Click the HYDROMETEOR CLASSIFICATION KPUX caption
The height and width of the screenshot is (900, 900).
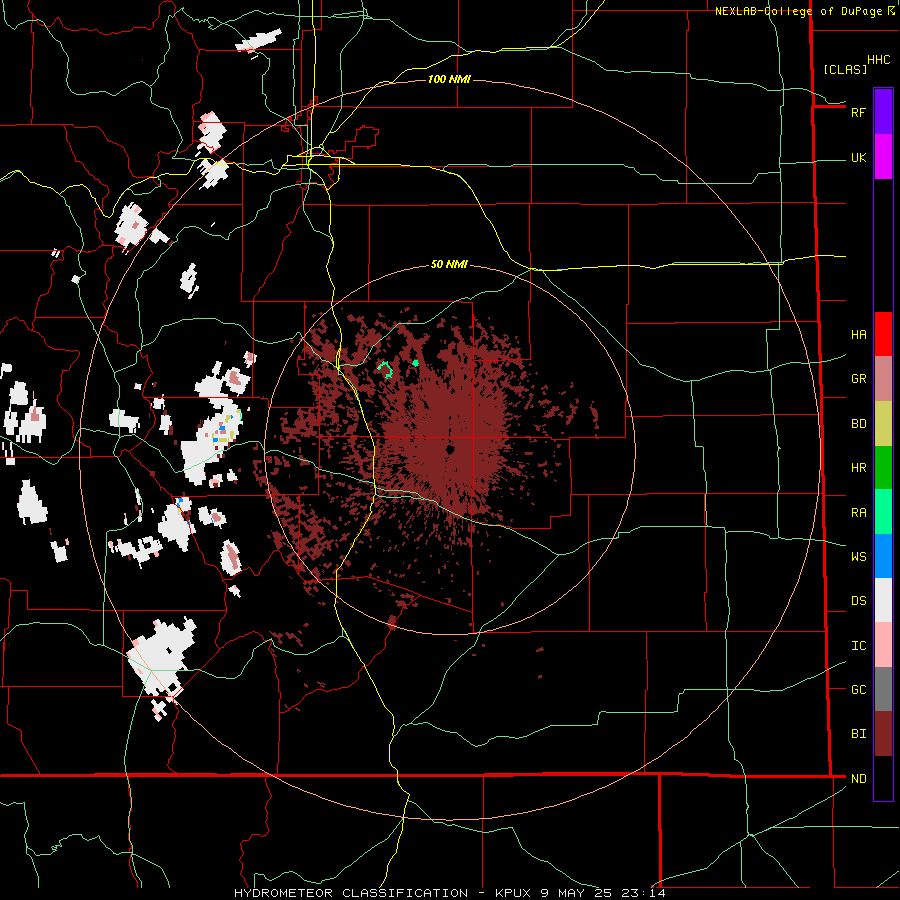point(449,893)
